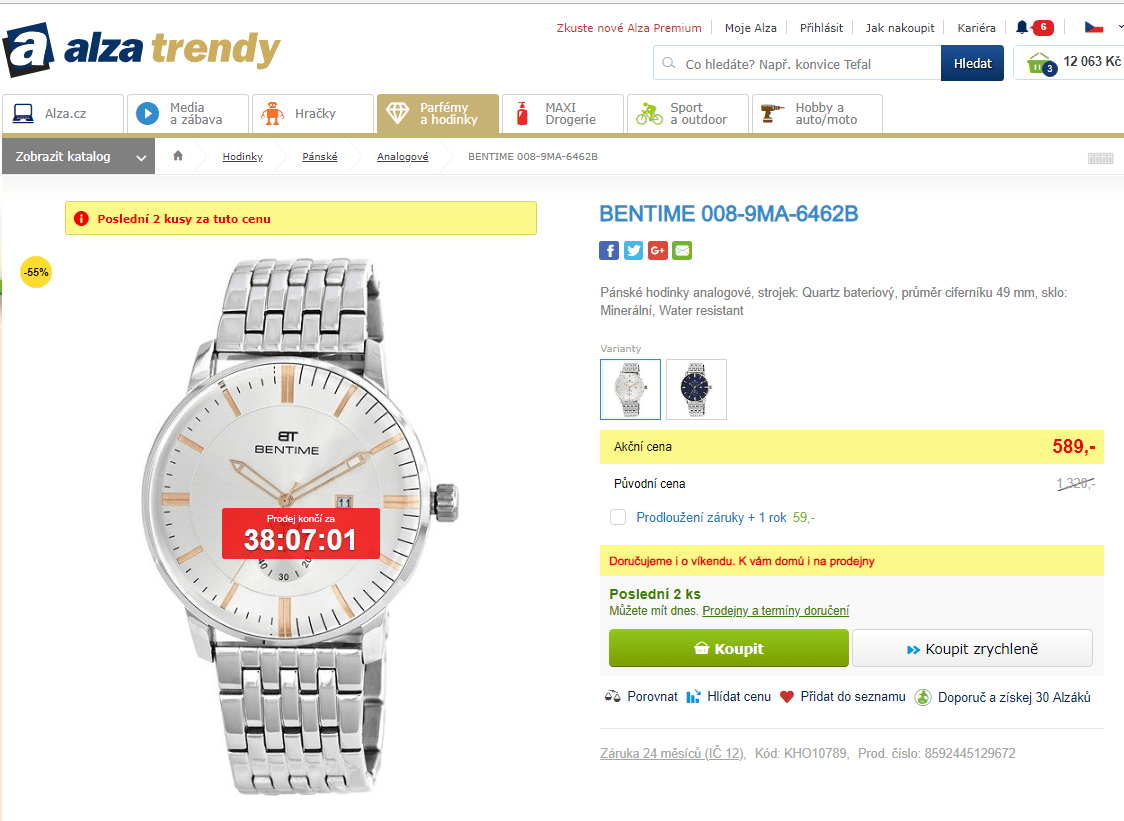Click the green Koupit button

pyautogui.click(x=728, y=648)
